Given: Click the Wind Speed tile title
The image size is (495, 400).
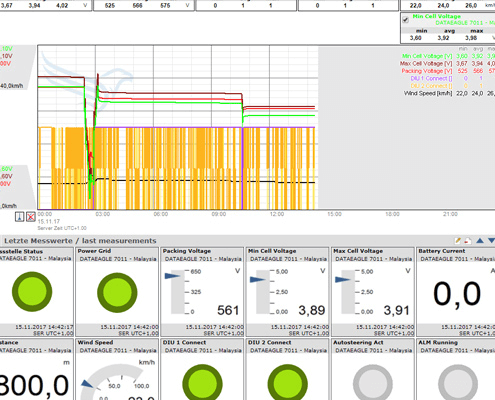Looking at the screenshot, I should 95,342.
